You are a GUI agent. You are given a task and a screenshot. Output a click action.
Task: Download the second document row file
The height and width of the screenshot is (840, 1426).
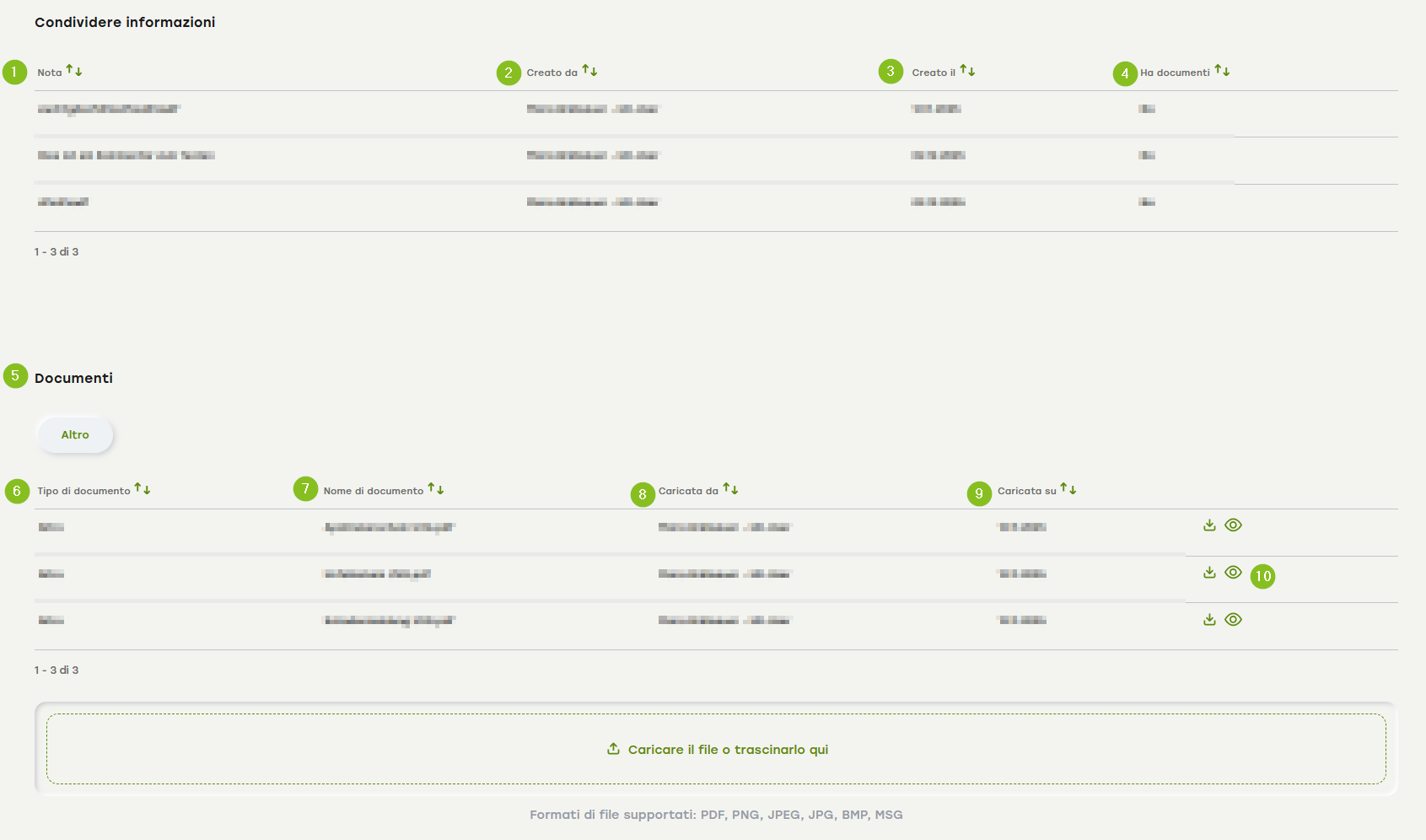point(1209,573)
